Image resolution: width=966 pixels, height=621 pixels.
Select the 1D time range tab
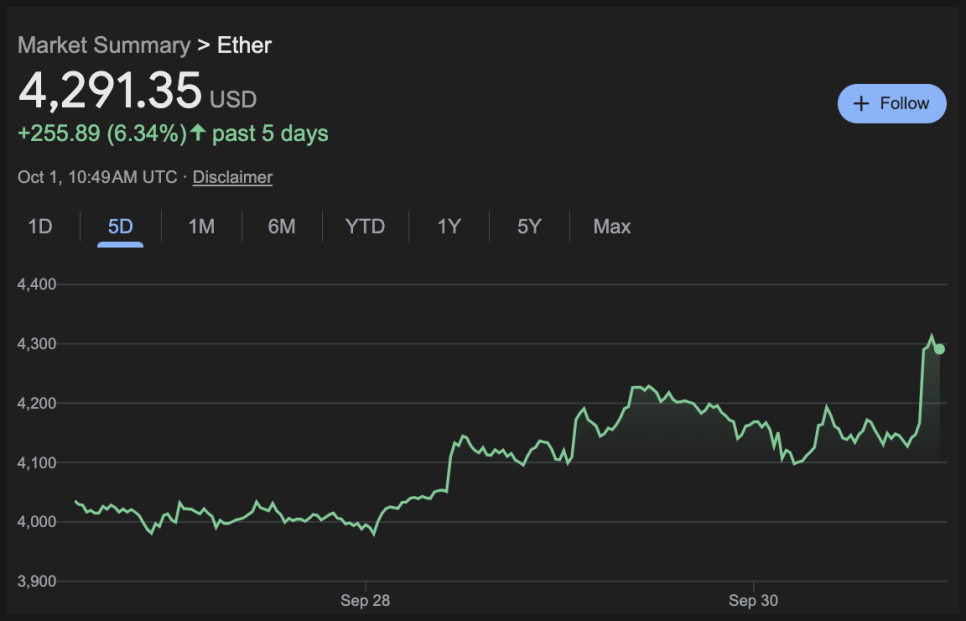[40, 227]
